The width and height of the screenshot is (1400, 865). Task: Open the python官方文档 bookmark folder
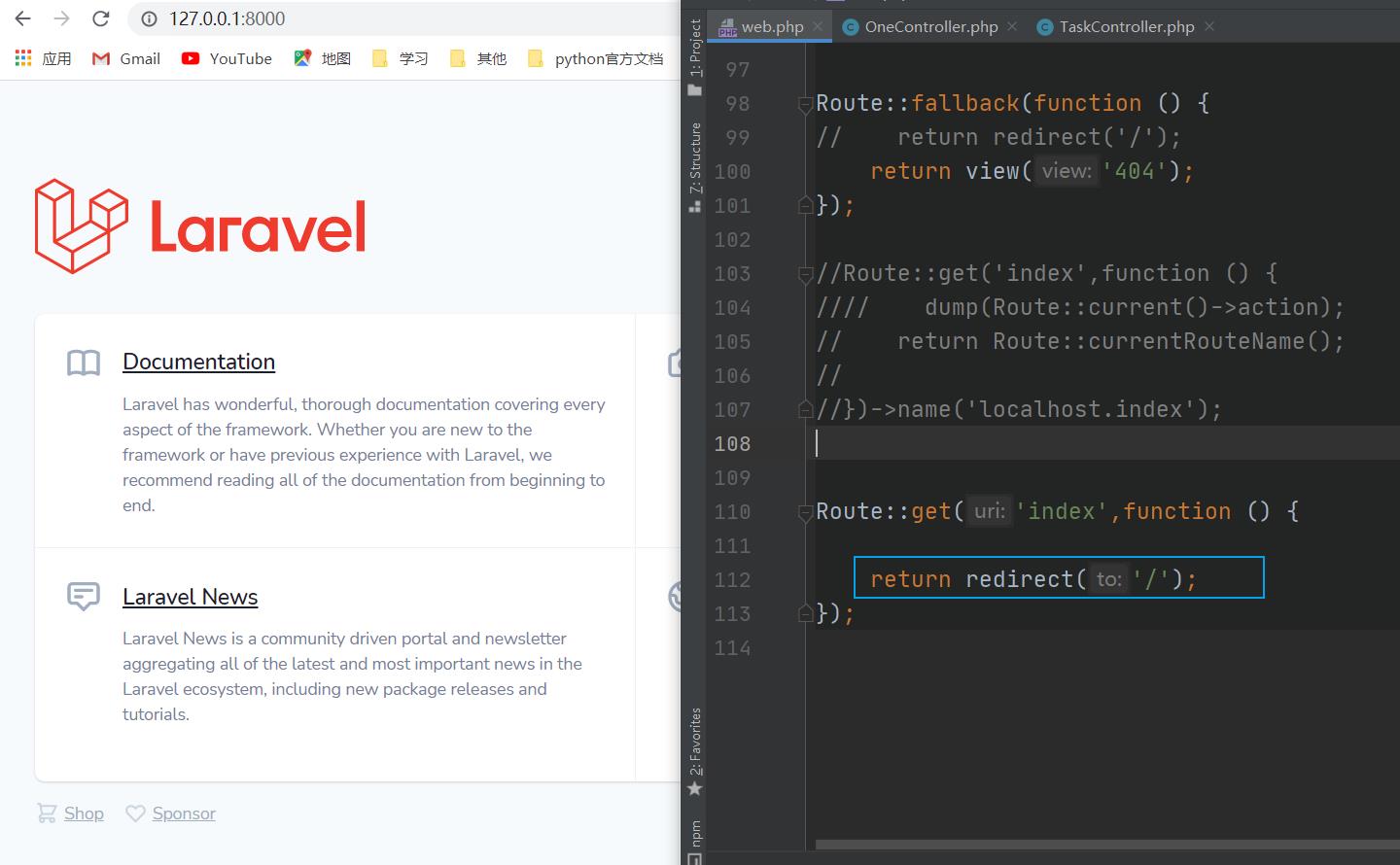(595, 58)
